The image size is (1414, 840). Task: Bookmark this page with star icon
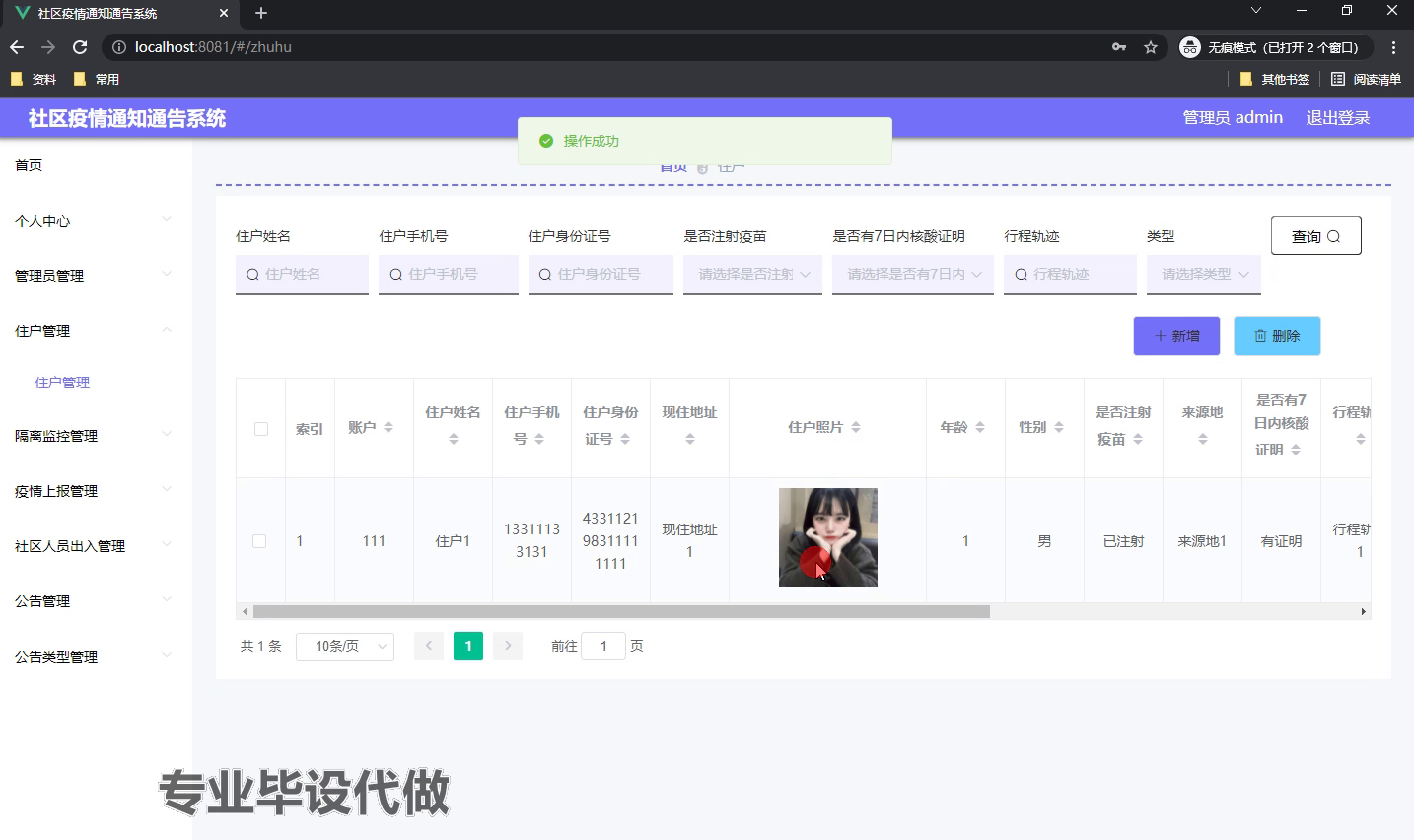coord(1151,47)
